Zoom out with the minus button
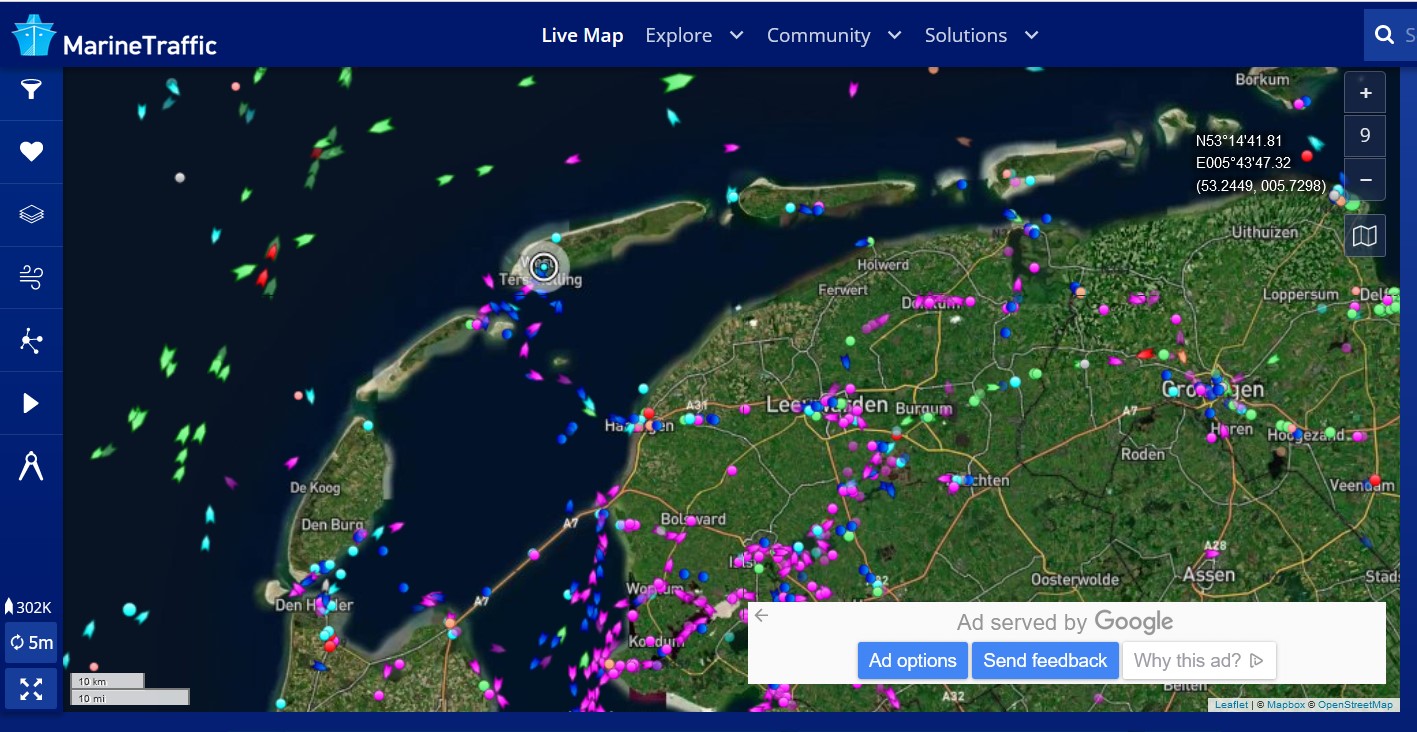The height and width of the screenshot is (732, 1417). point(1365,180)
